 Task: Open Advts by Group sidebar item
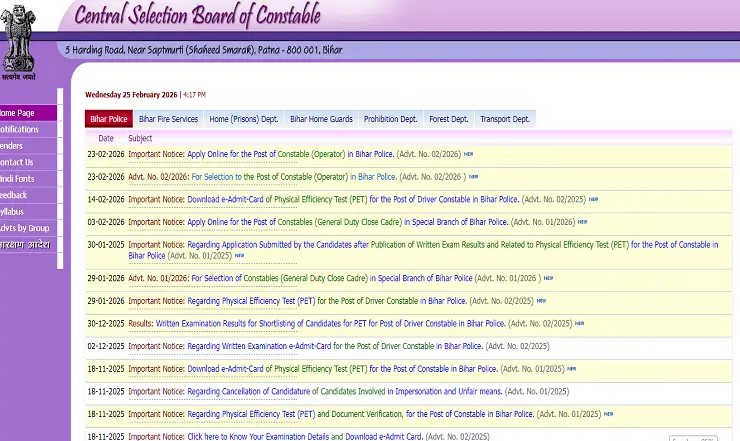click(24, 228)
